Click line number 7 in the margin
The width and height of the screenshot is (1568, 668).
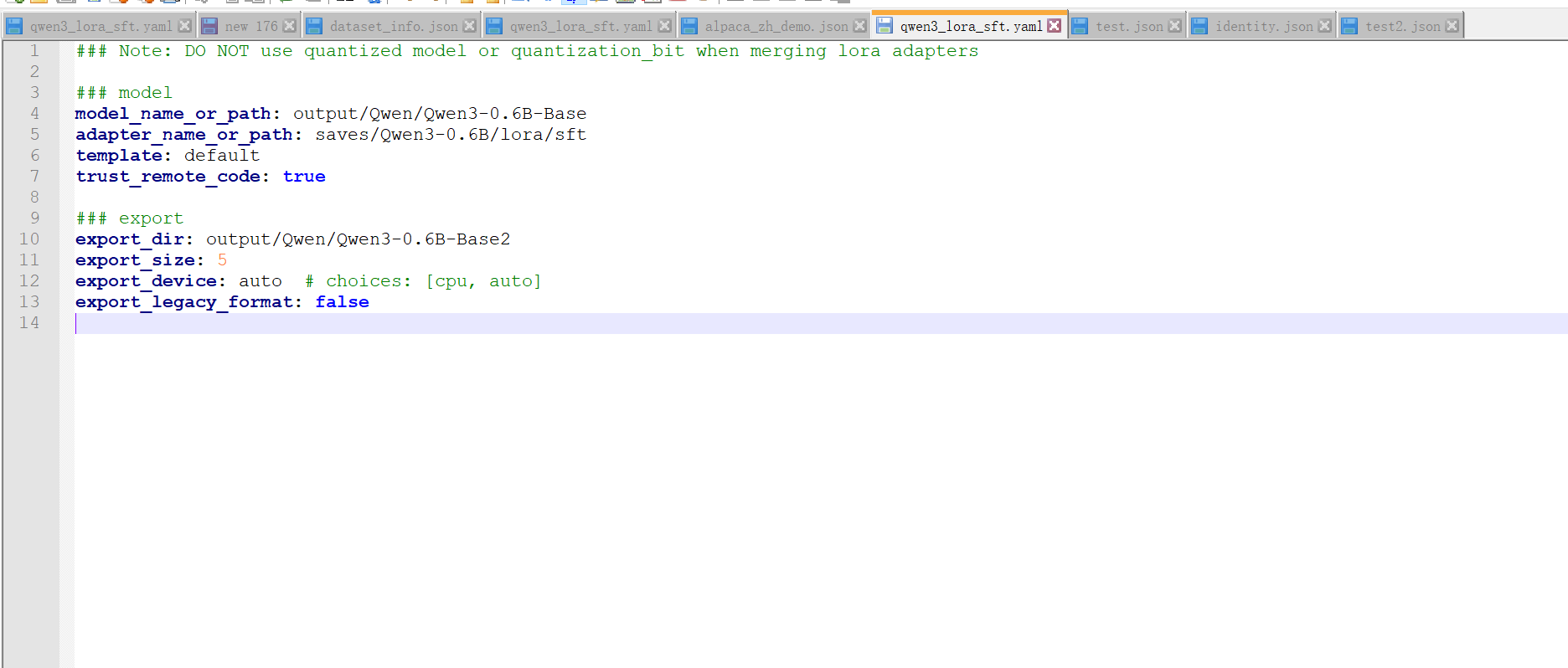pos(34,177)
